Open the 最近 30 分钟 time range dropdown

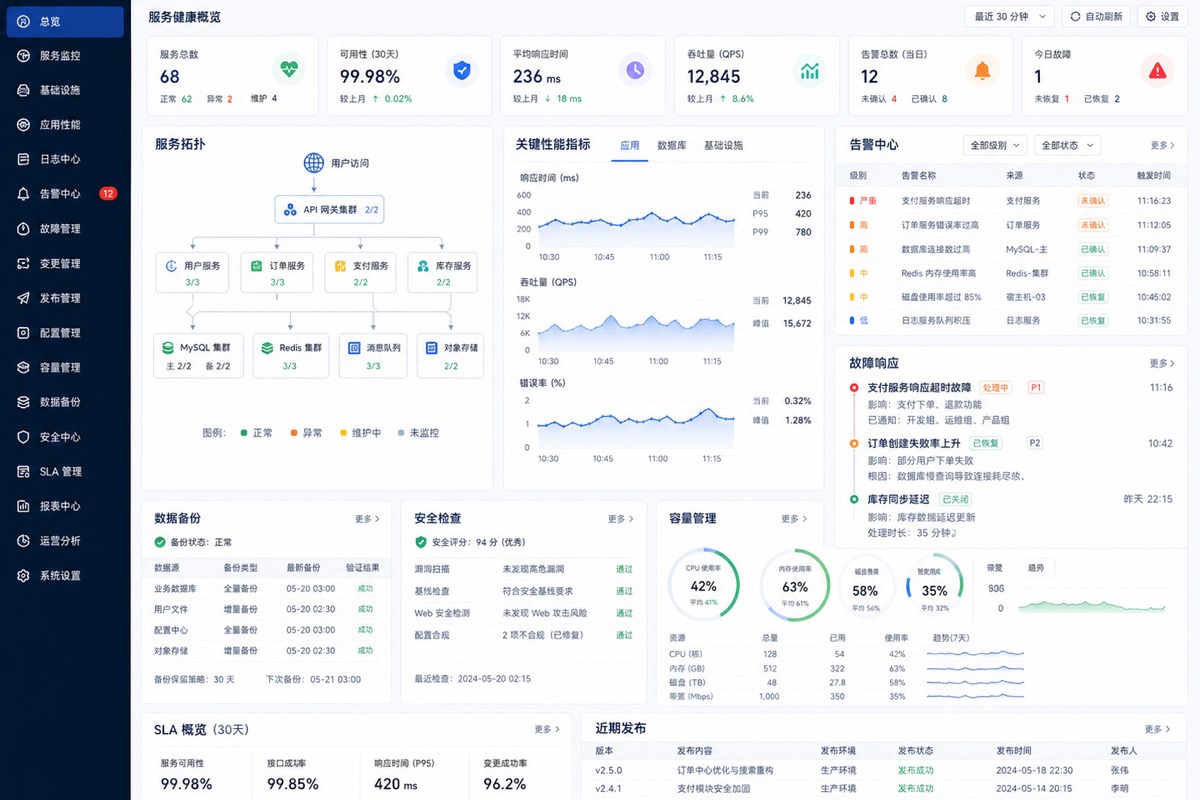[x=1009, y=17]
